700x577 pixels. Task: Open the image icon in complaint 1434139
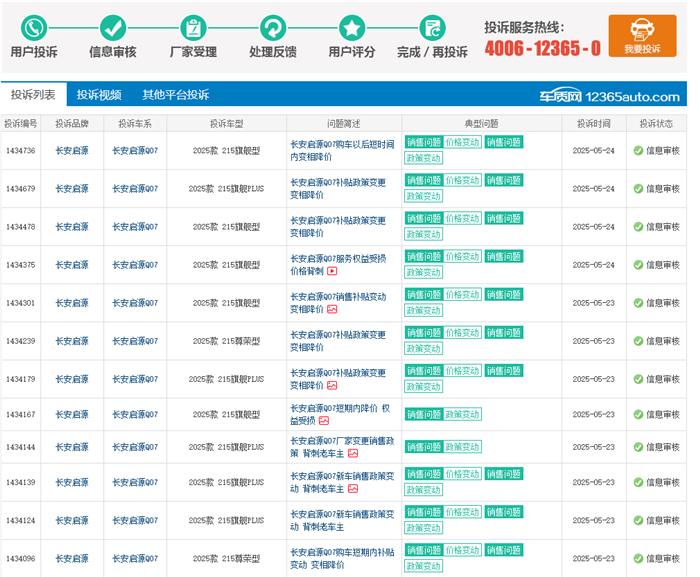[353, 489]
